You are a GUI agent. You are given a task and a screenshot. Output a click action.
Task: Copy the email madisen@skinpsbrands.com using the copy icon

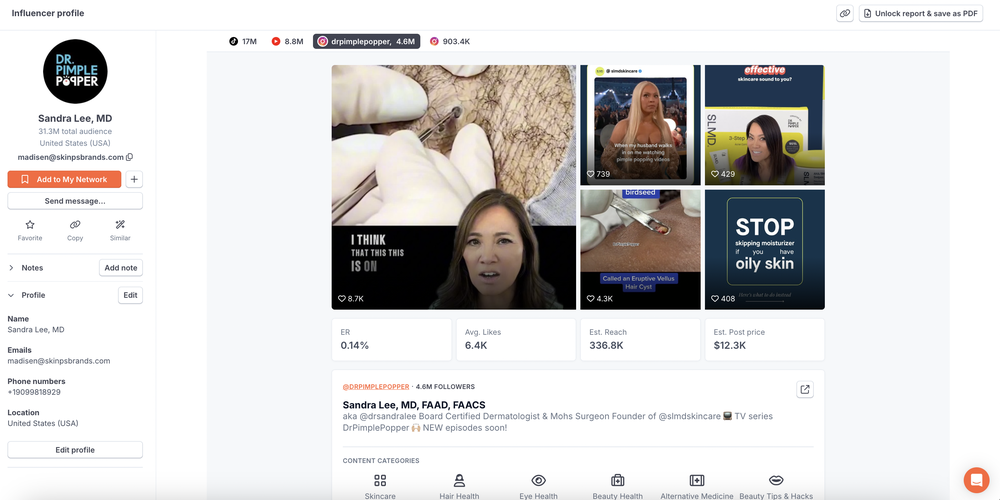(130, 157)
